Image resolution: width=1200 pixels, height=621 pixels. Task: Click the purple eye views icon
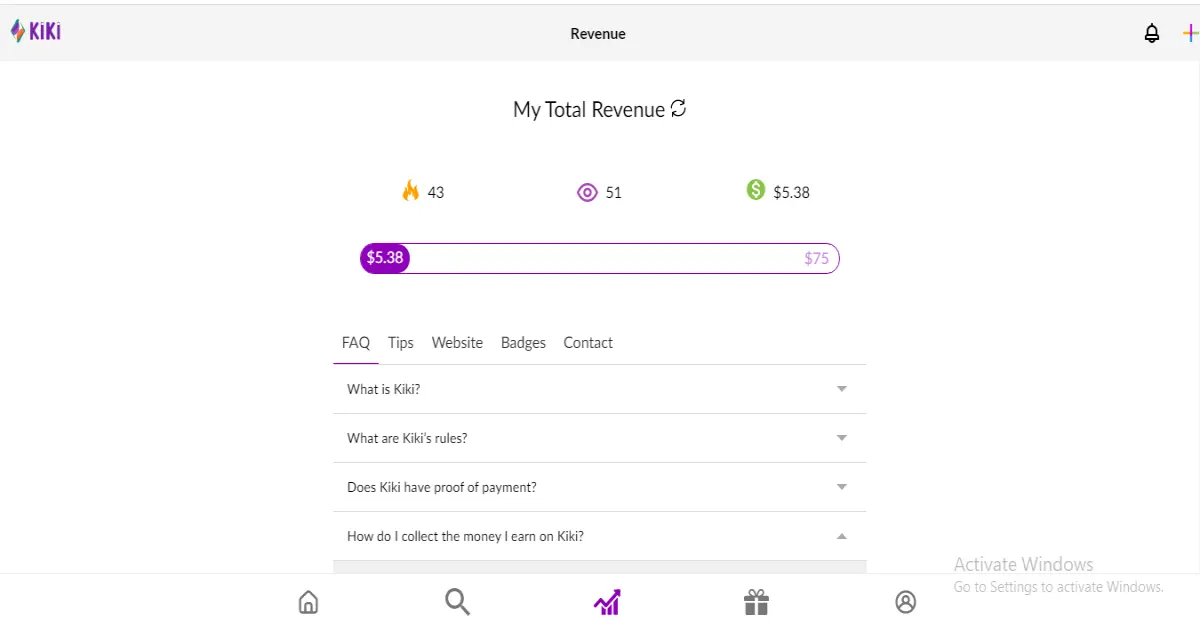click(x=587, y=192)
